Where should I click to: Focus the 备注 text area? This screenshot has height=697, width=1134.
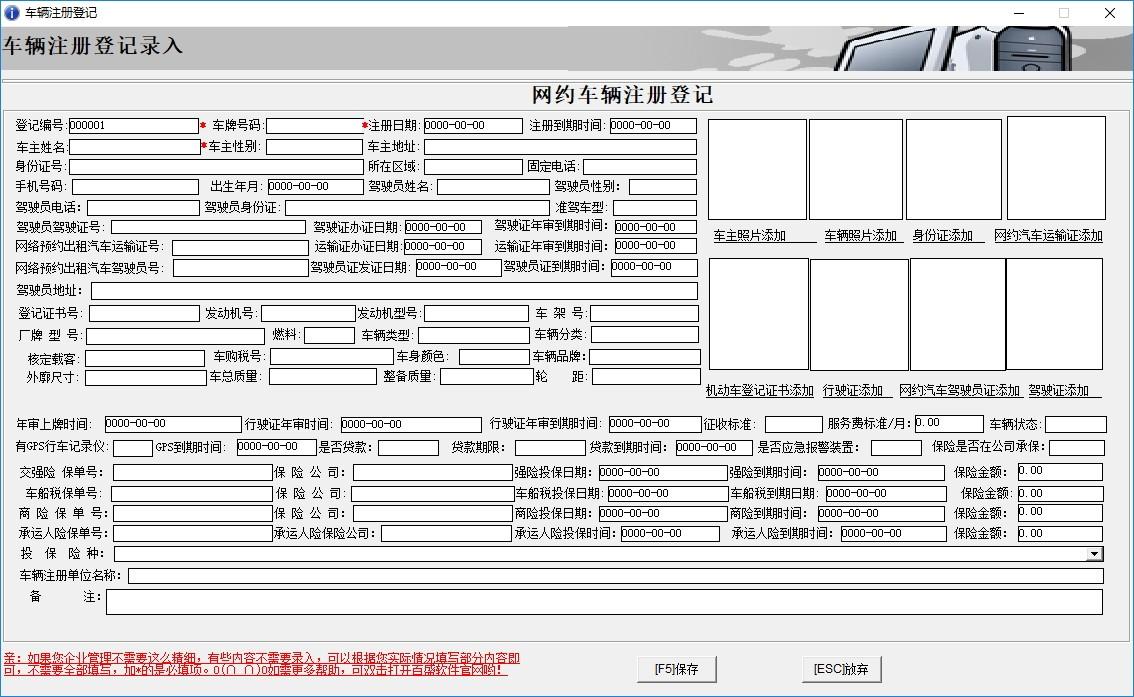[604, 602]
